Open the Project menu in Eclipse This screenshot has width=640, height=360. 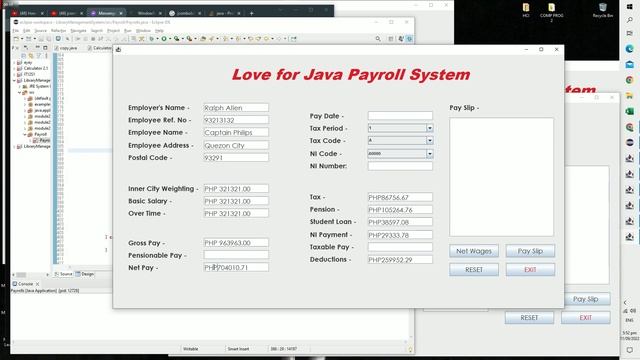(x=113, y=31)
